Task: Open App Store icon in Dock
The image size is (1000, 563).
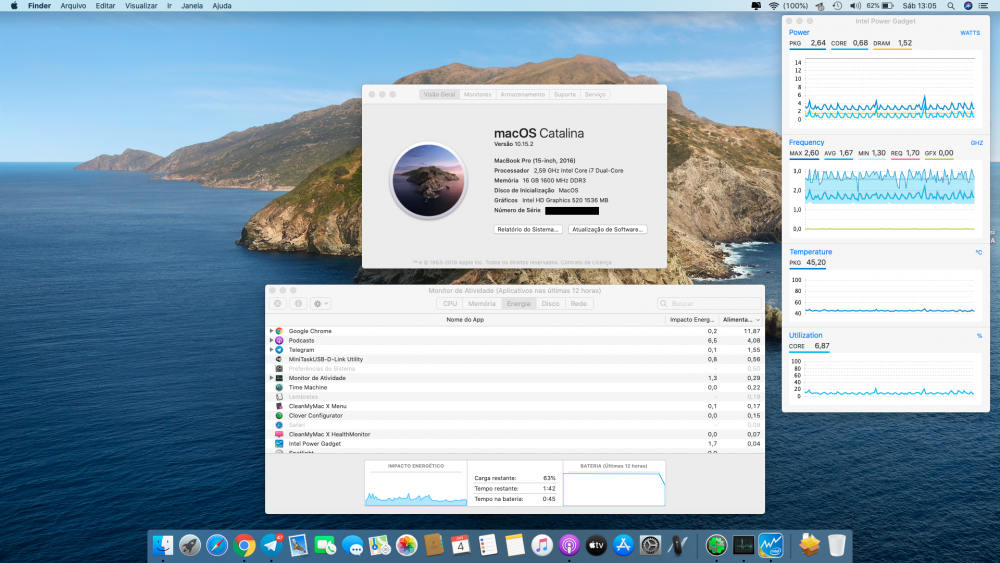Action: pyautogui.click(x=623, y=545)
